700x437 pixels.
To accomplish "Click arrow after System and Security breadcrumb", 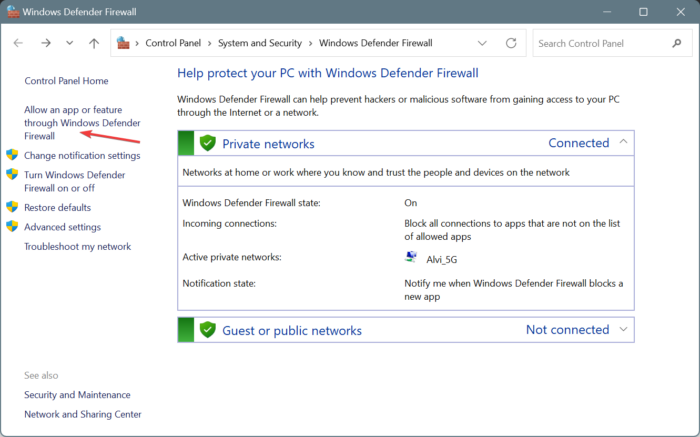I will [x=310, y=43].
